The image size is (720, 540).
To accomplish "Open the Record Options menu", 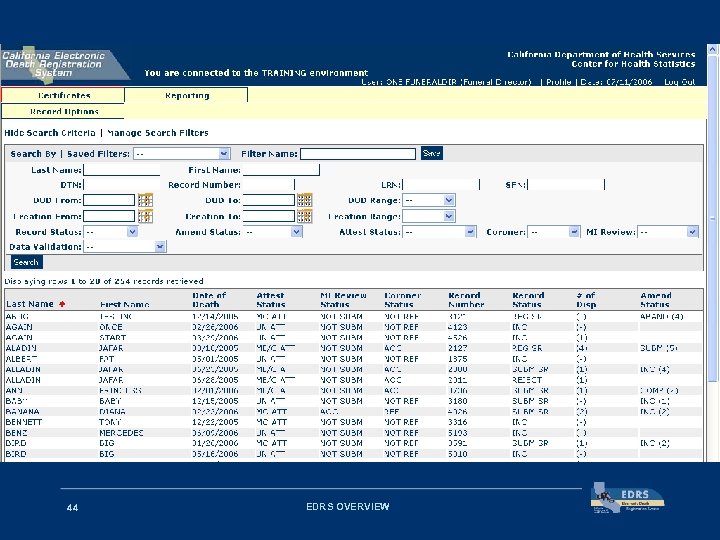I will tap(63, 112).
